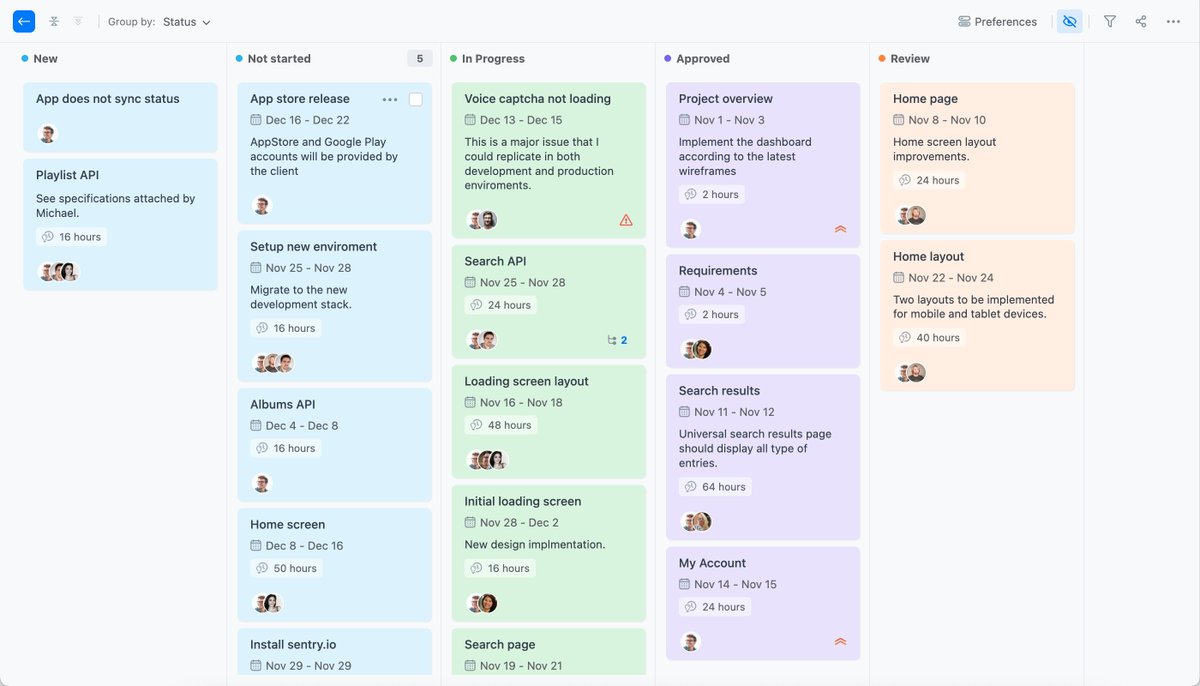
Task: Click the 64 hours estimate on Search results
Action: click(x=716, y=488)
